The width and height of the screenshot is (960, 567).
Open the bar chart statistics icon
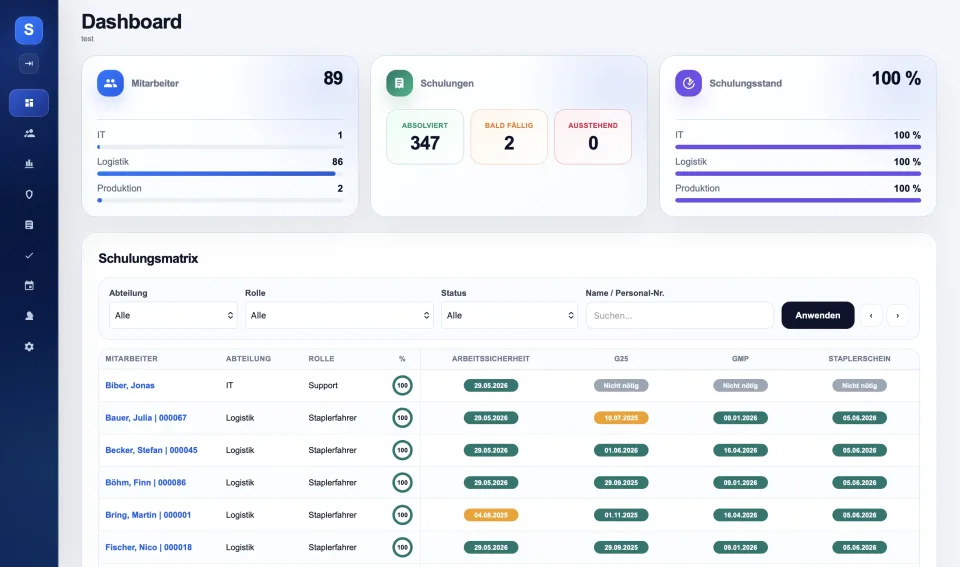coord(29,163)
